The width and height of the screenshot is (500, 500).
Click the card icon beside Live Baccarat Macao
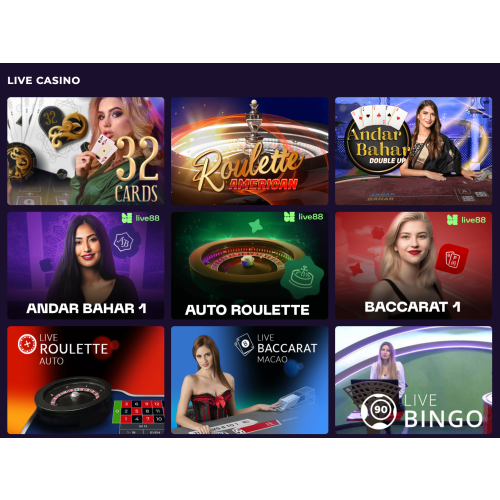pos(244,344)
